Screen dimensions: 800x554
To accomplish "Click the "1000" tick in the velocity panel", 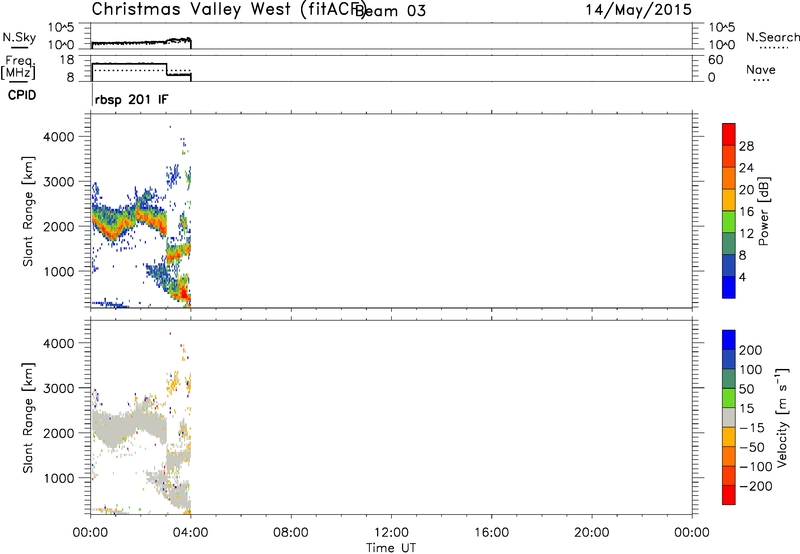I will tap(59, 478).
